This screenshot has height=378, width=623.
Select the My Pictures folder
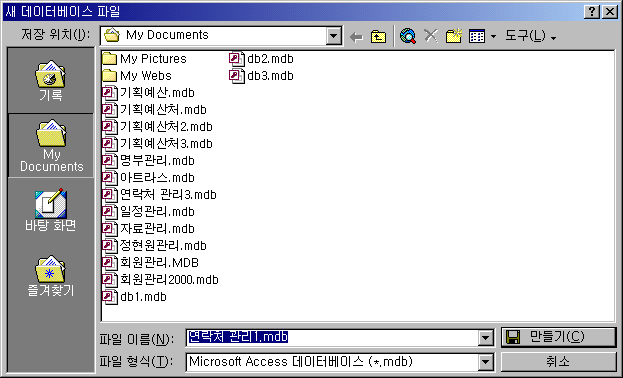144,59
